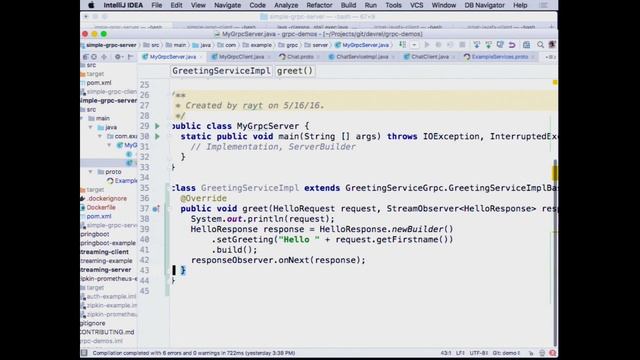The image size is (640, 360).
Task: Click the Scroll from Source target icon
Action: pos(94,57)
